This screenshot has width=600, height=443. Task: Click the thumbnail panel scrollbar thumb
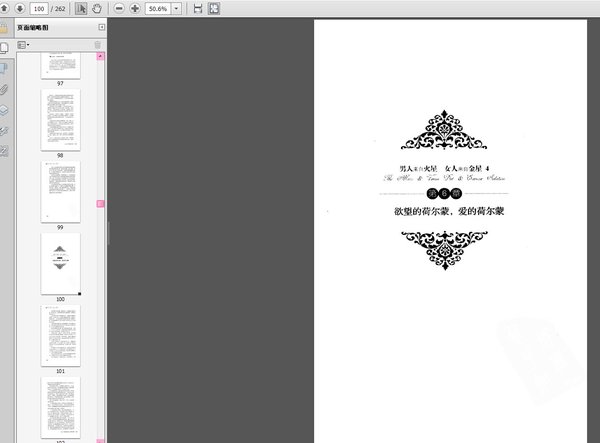click(x=100, y=204)
